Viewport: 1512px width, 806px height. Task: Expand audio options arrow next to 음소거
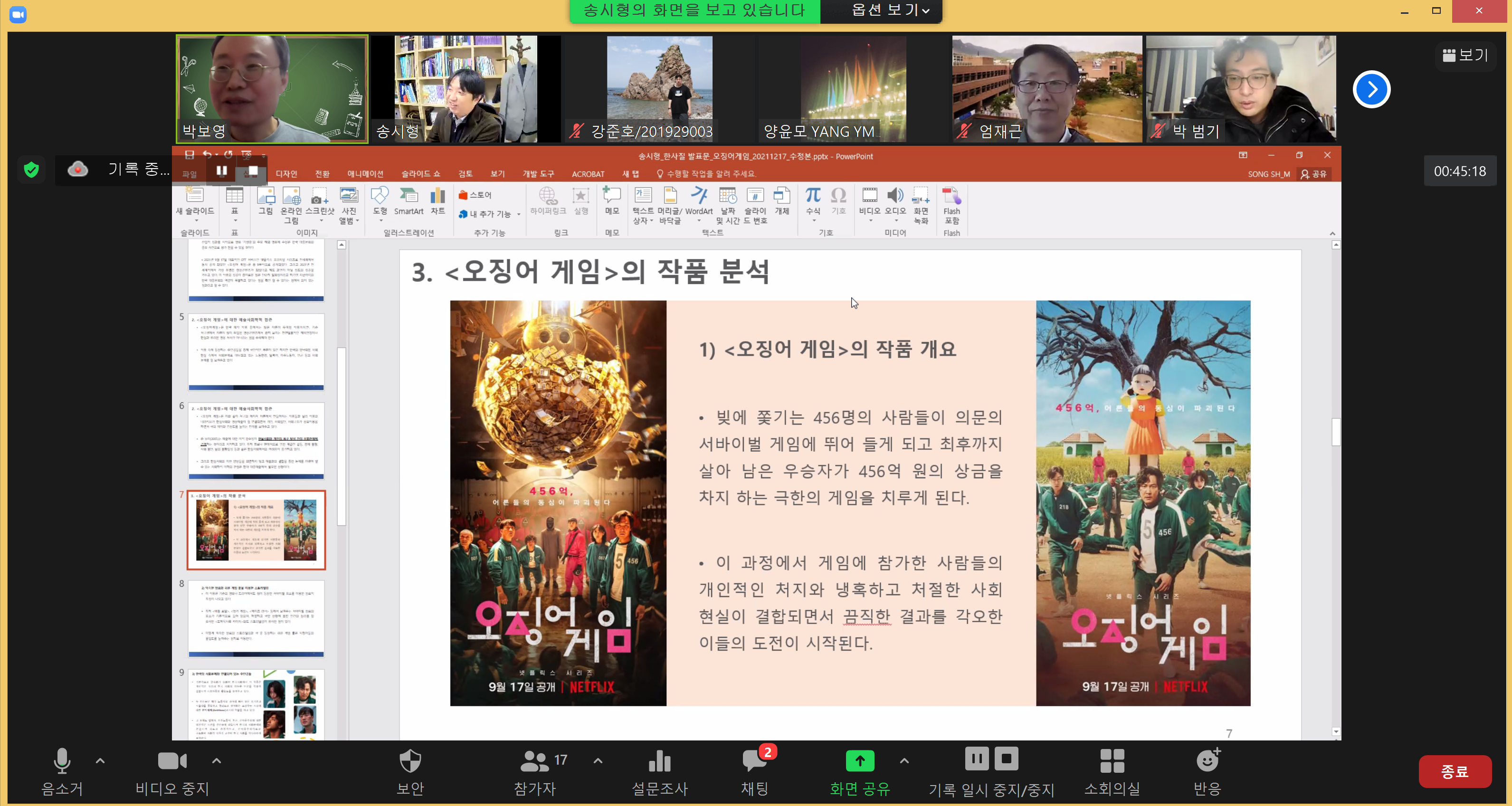[x=100, y=761]
